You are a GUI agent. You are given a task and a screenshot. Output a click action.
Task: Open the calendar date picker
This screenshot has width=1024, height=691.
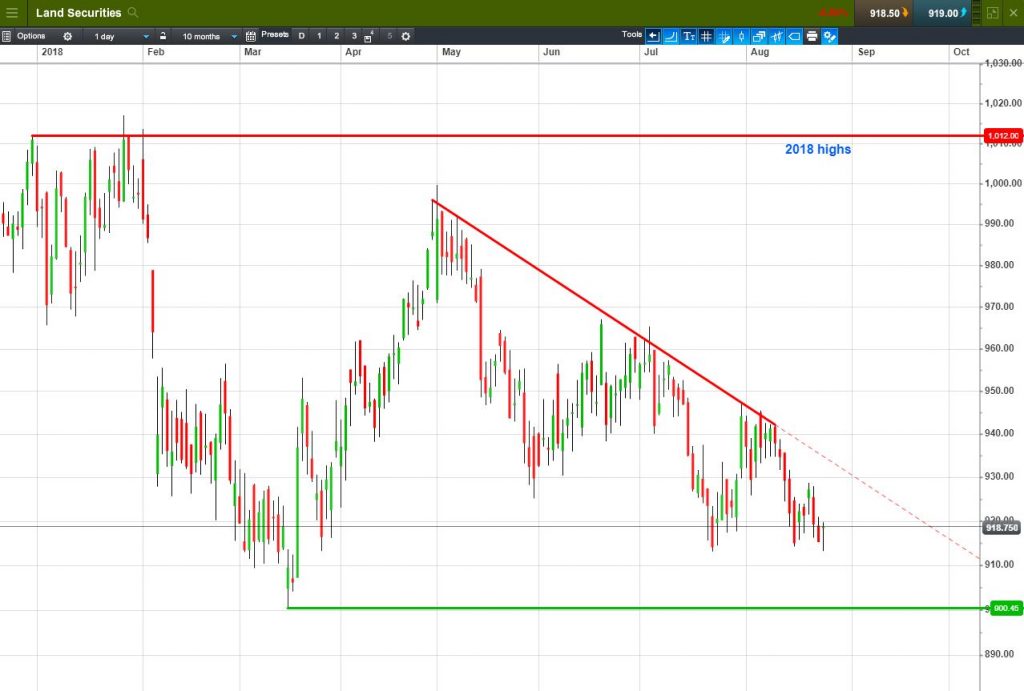[x=251, y=37]
